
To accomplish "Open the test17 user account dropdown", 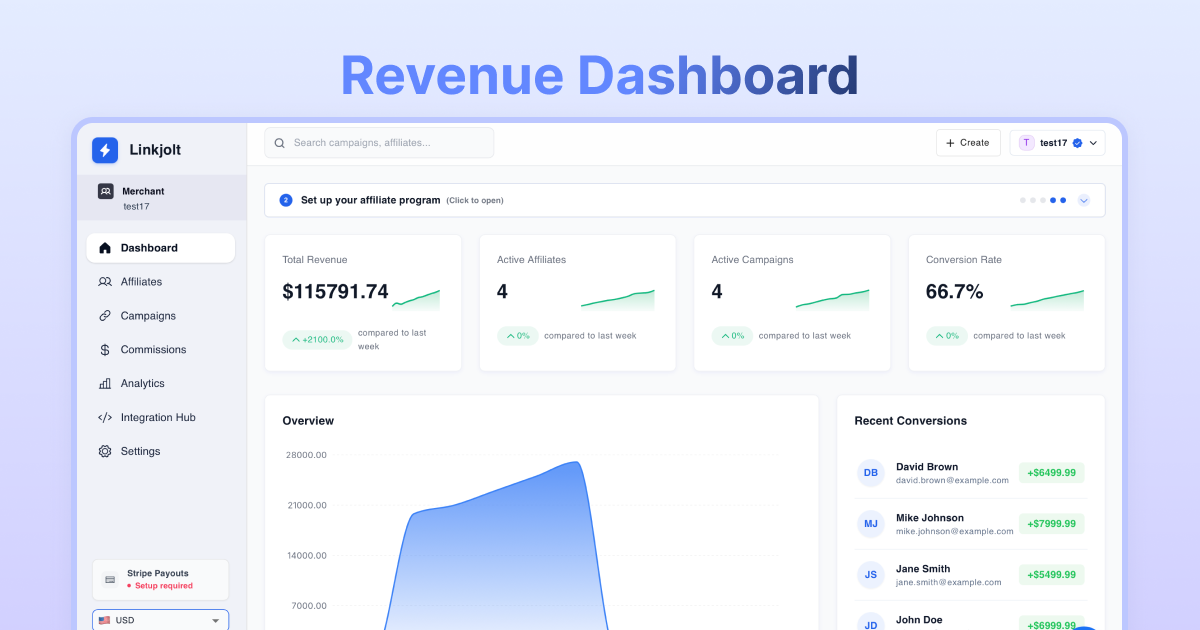I will pos(1057,143).
